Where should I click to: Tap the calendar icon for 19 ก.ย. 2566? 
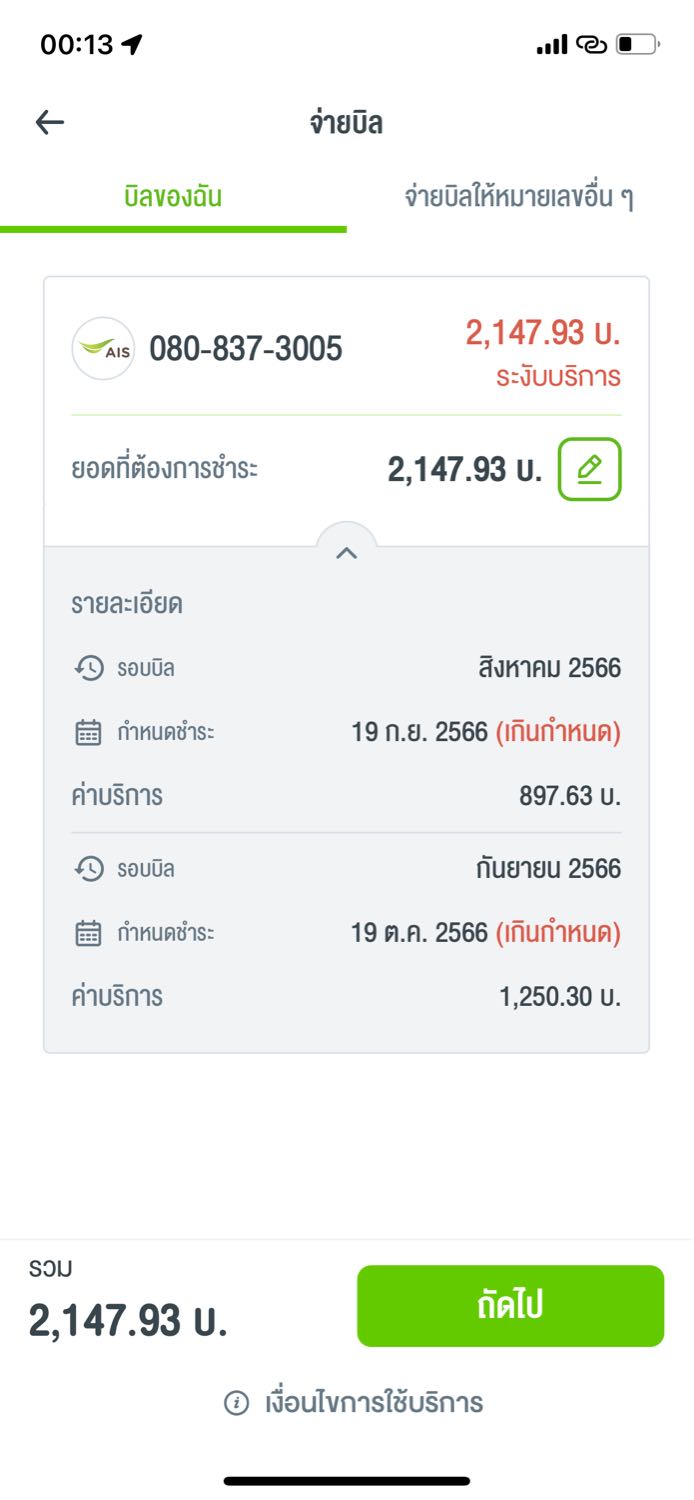pos(89,733)
